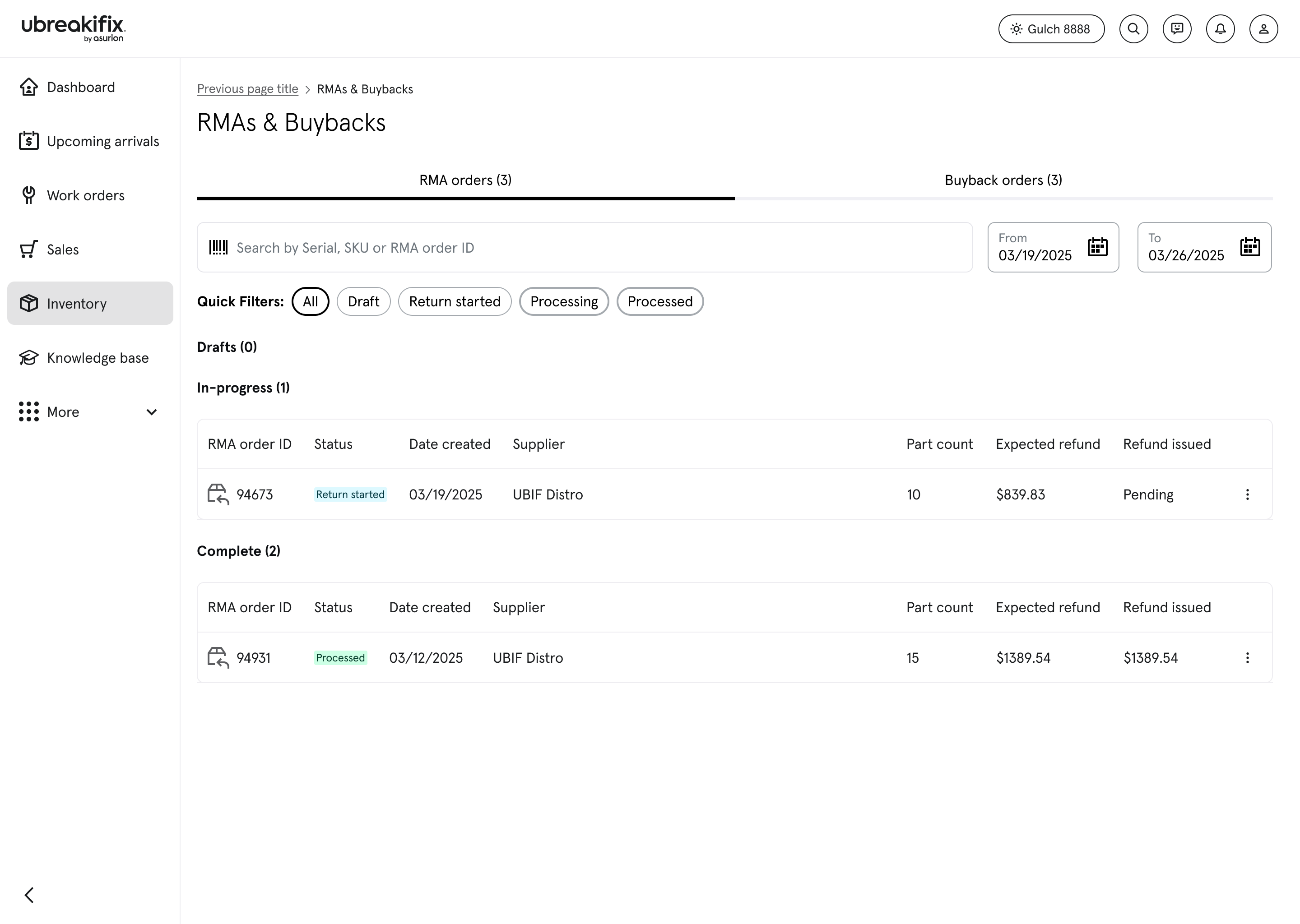
Task: Toggle the Draft quick filter
Action: click(x=363, y=301)
